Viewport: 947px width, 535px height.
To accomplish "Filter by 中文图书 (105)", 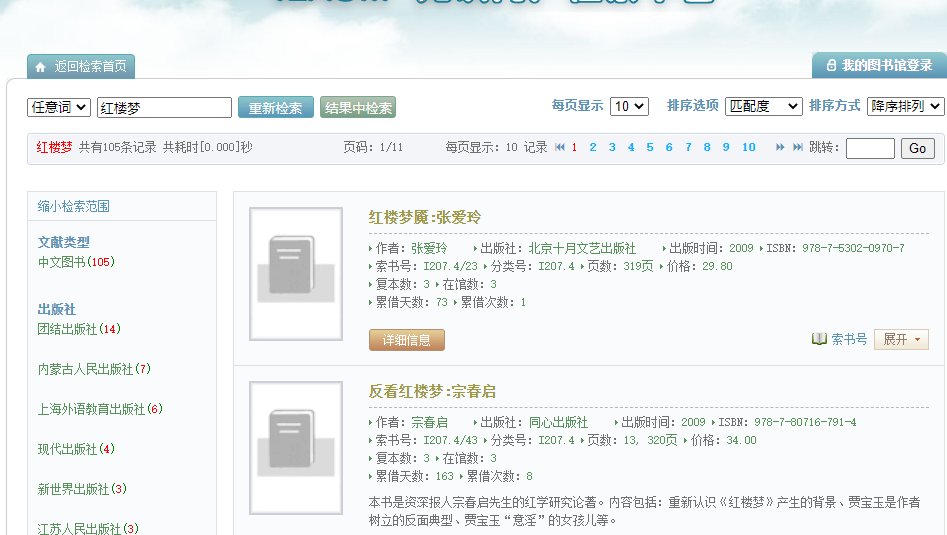I will pyautogui.click(x=76, y=262).
